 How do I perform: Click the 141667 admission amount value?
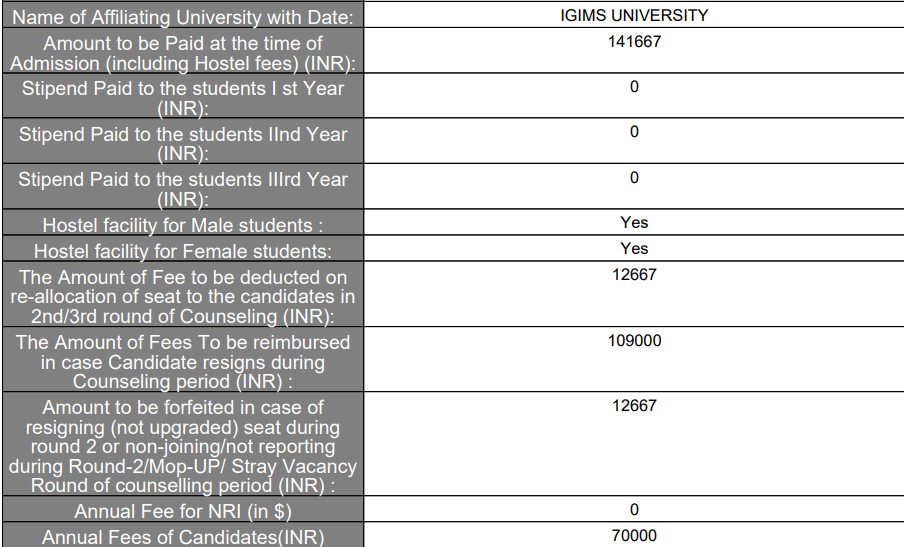coord(634,42)
